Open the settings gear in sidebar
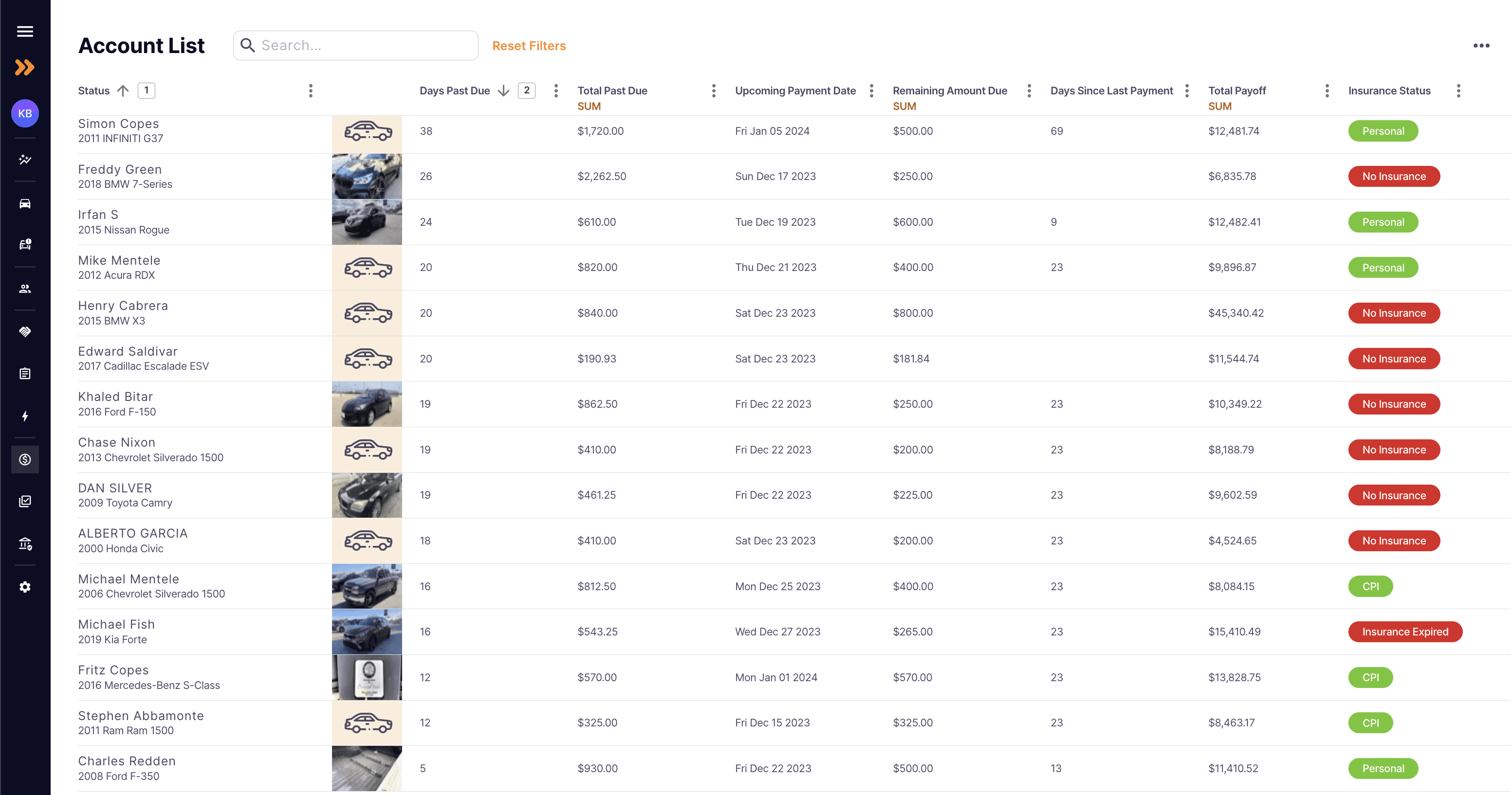 (25, 587)
